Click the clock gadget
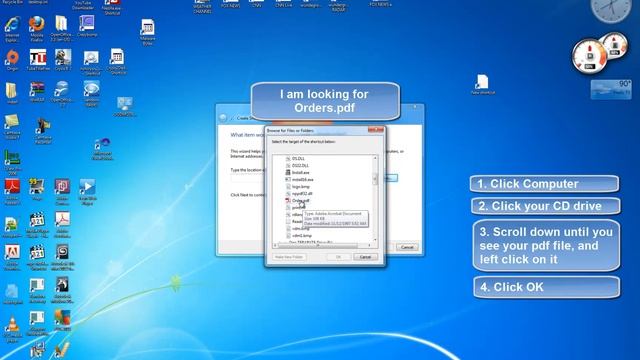 tap(611, 10)
